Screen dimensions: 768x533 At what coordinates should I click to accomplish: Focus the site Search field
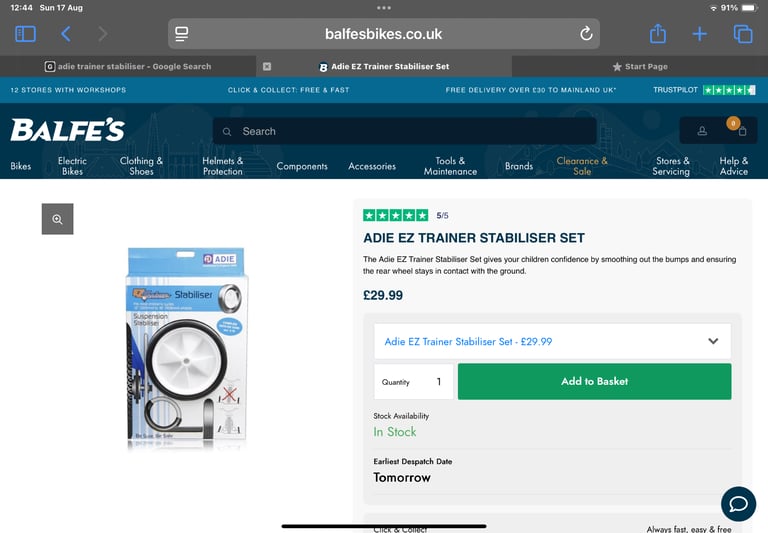click(x=405, y=131)
